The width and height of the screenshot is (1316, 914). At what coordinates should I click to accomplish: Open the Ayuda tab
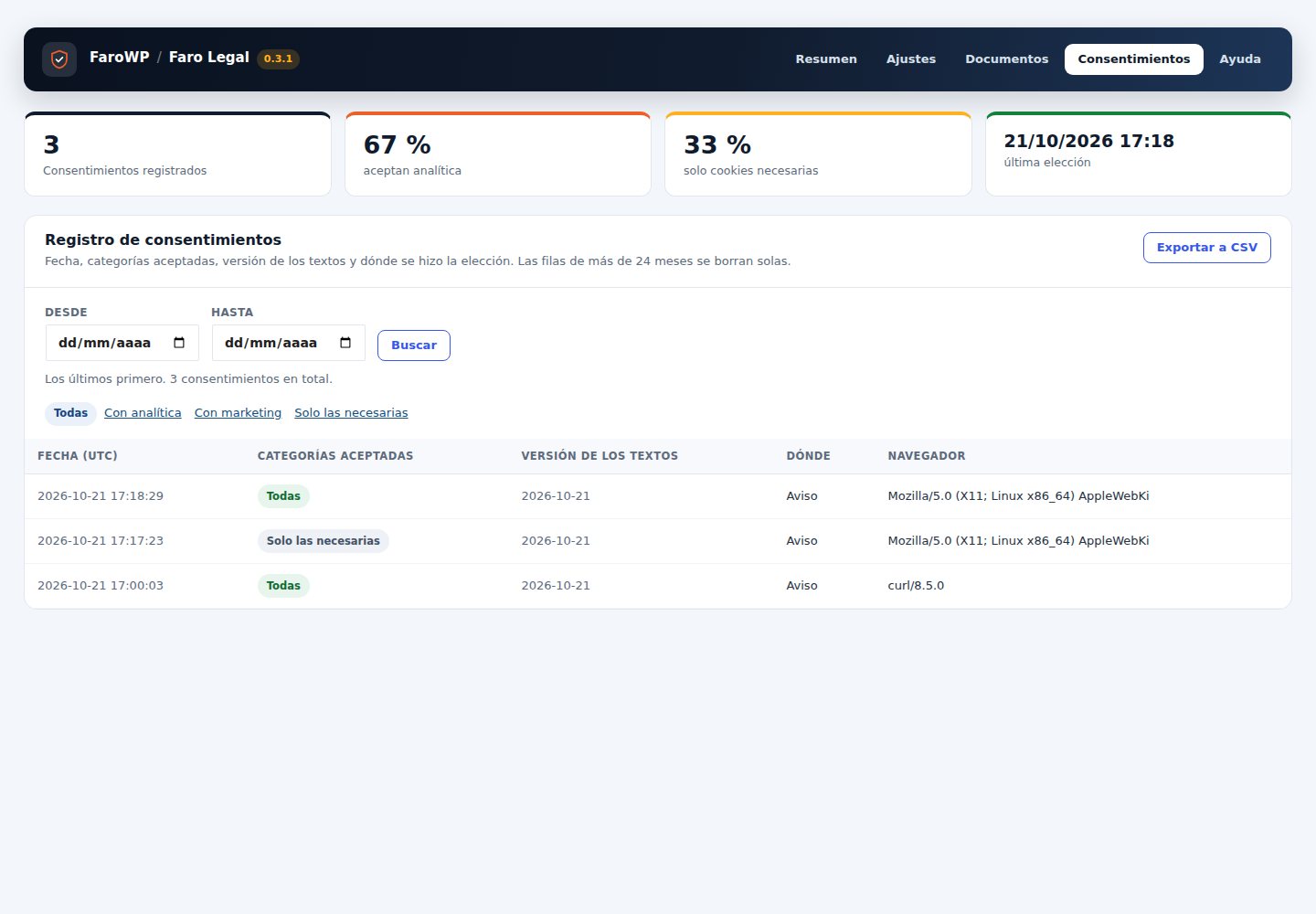point(1240,59)
